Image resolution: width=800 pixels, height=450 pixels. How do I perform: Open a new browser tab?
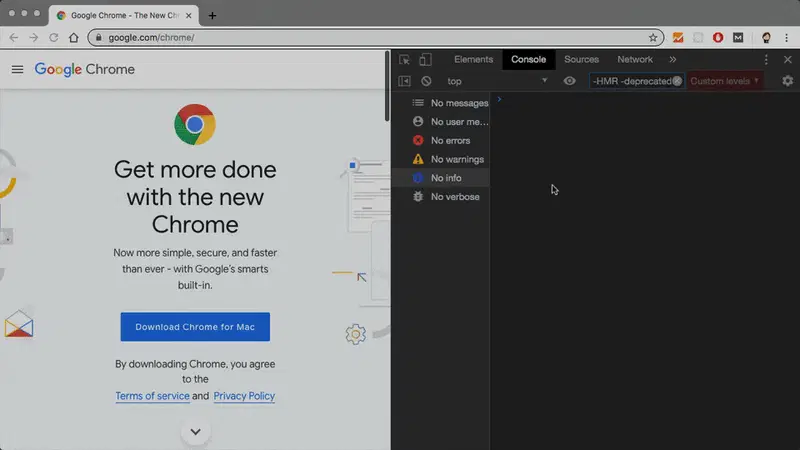[212, 16]
